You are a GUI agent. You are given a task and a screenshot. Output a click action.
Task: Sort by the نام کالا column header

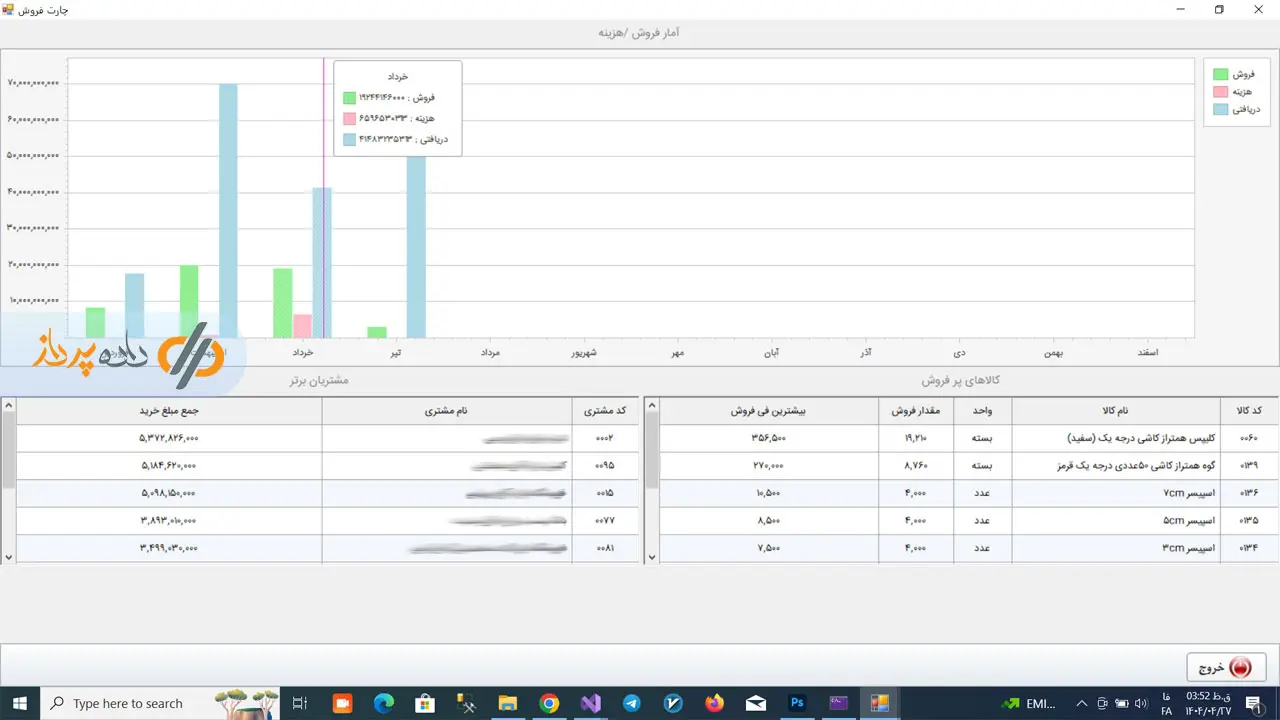(x=1115, y=411)
